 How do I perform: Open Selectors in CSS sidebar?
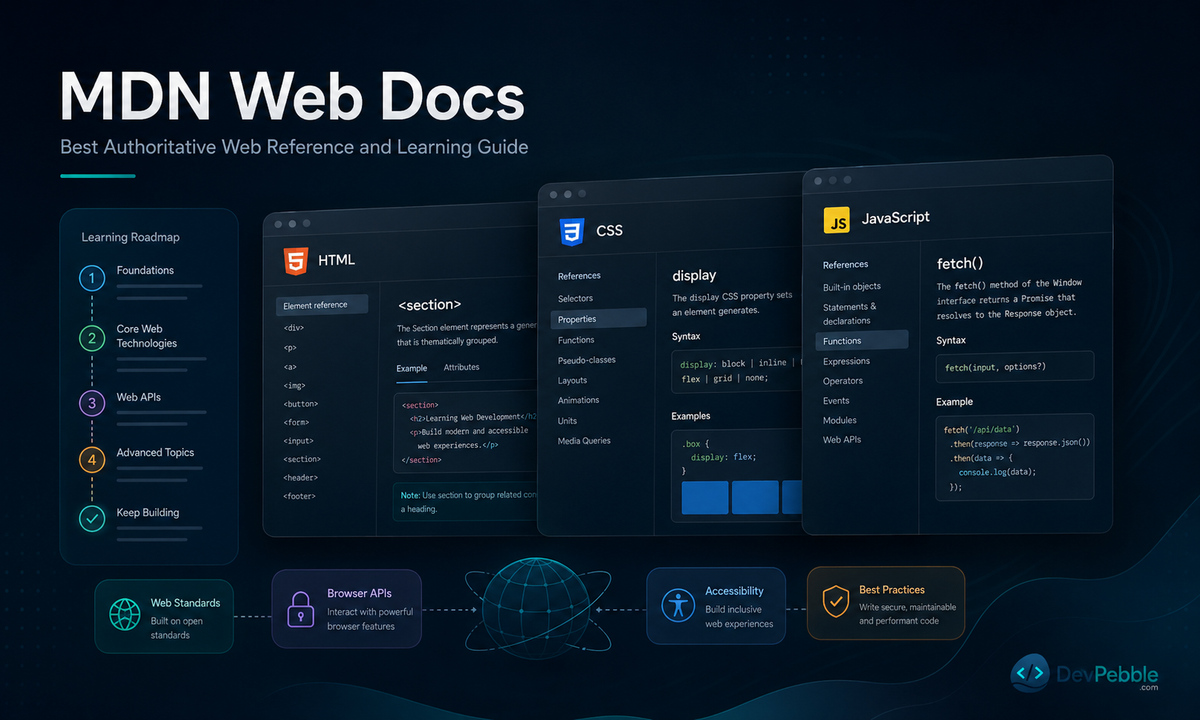click(575, 298)
